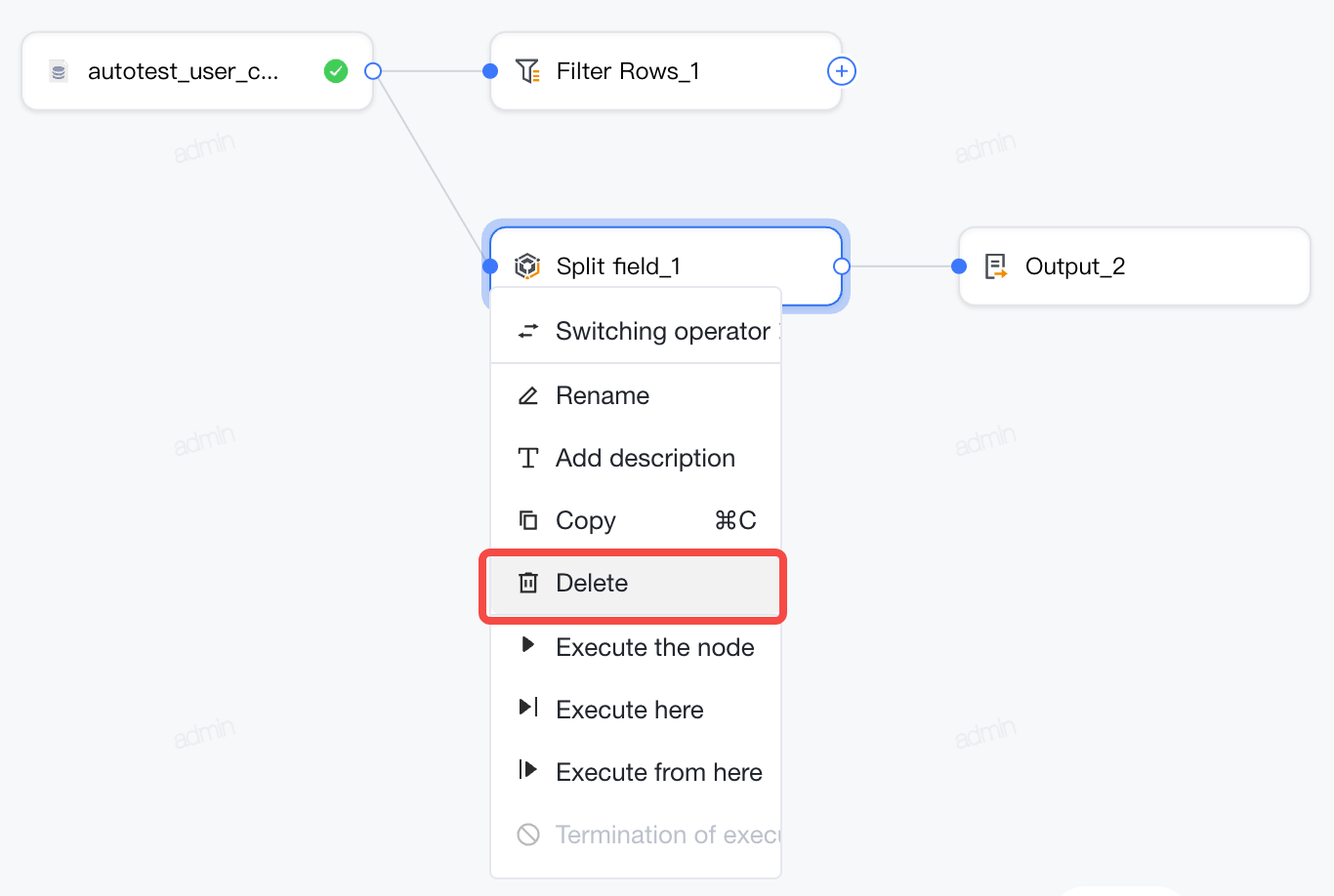Click the green success checkmark on the autotest_user node
Viewport: 1334px width, 896px height.
click(336, 71)
